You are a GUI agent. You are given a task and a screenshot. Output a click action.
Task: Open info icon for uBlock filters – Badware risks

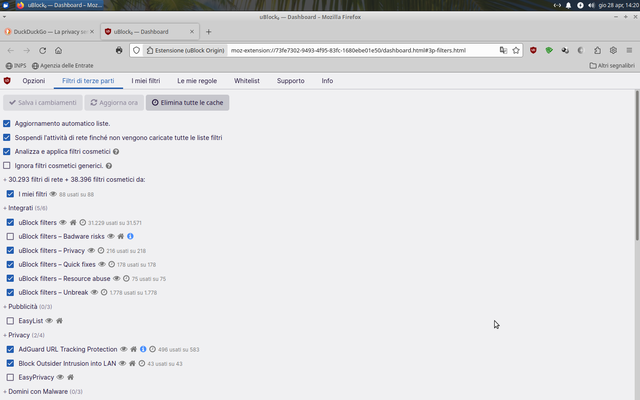[x=130, y=236]
